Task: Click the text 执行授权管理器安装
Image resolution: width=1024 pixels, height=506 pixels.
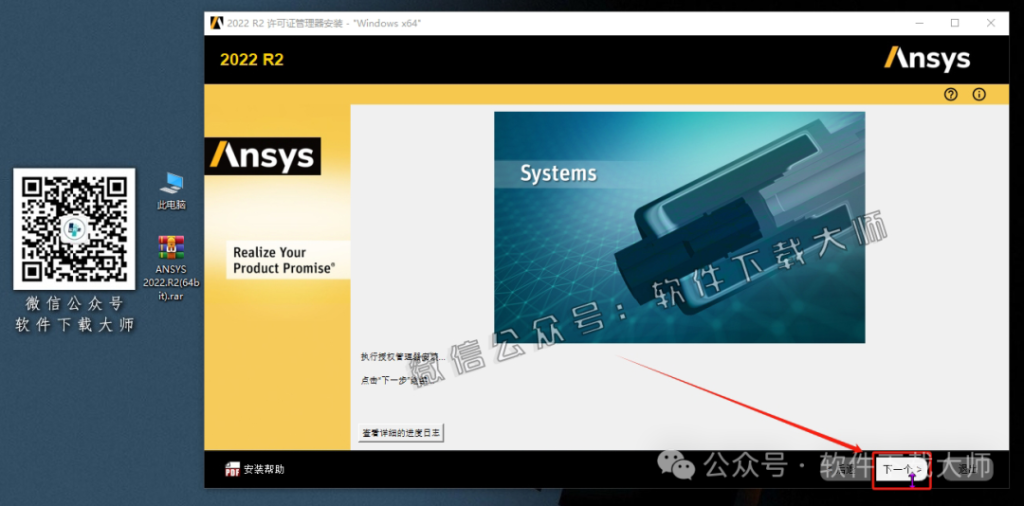Action: [x=403, y=357]
